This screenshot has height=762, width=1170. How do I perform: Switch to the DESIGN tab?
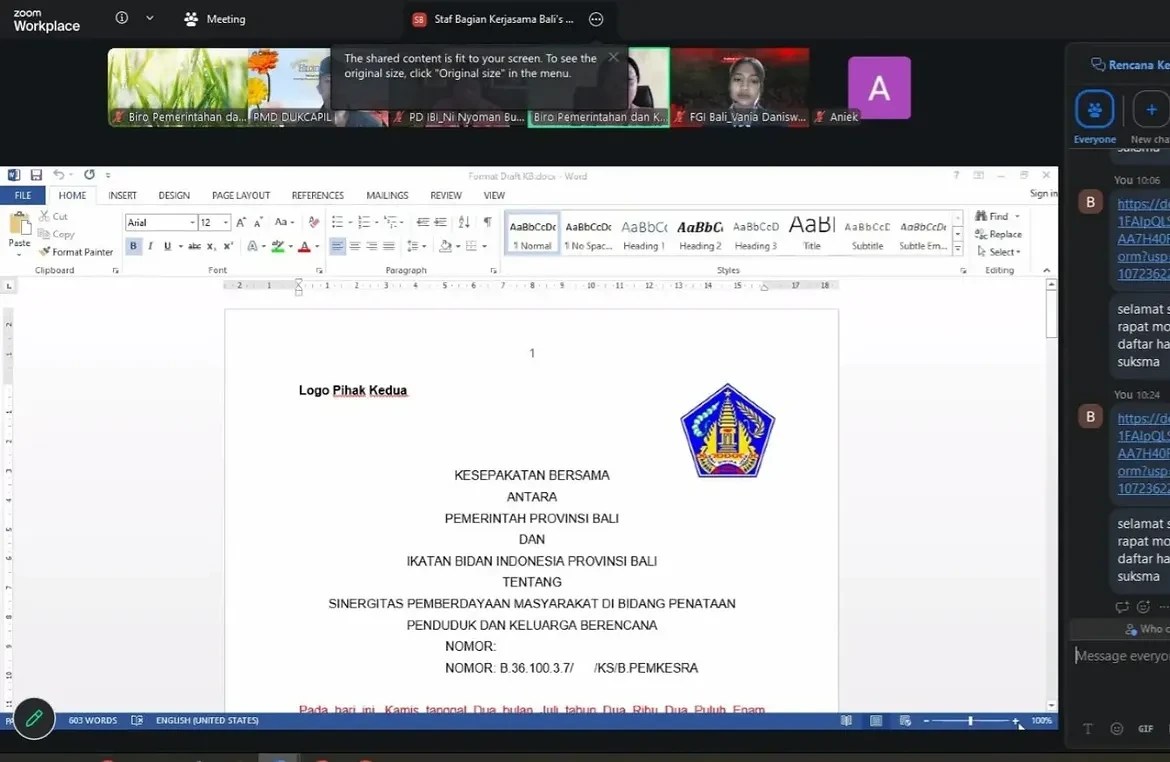point(174,196)
